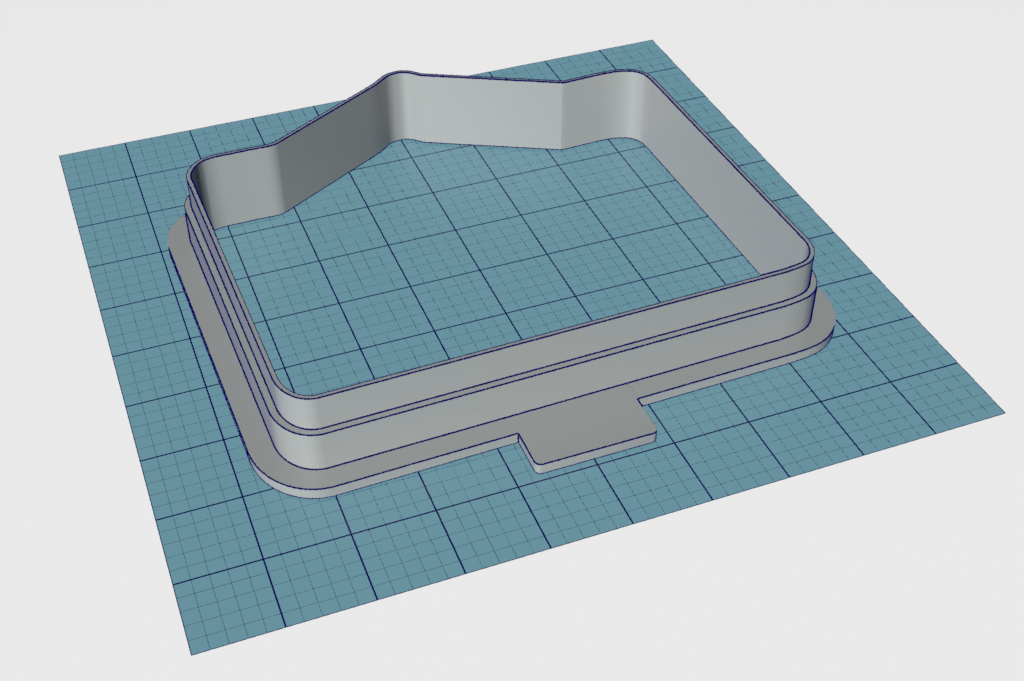Click the farthest top corner of the grid plane
Viewport: 1024px width, 681px height.
click(652, 42)
